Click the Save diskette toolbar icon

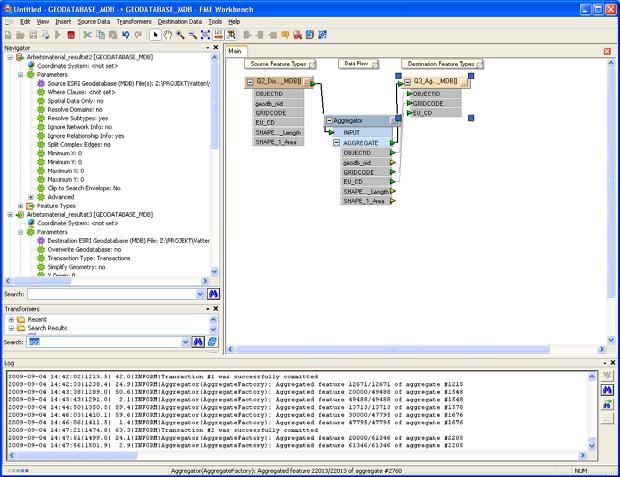click(33, 35)
